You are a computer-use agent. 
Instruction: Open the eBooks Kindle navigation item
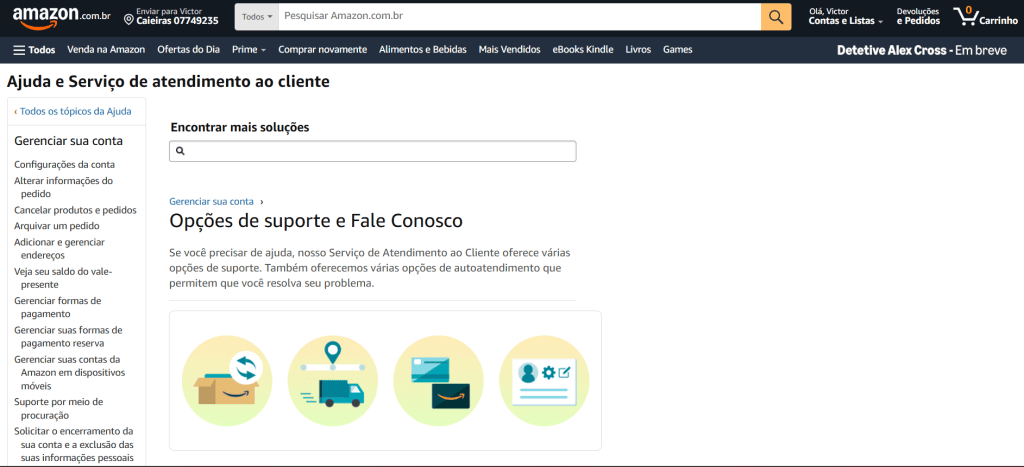[582, 49]
